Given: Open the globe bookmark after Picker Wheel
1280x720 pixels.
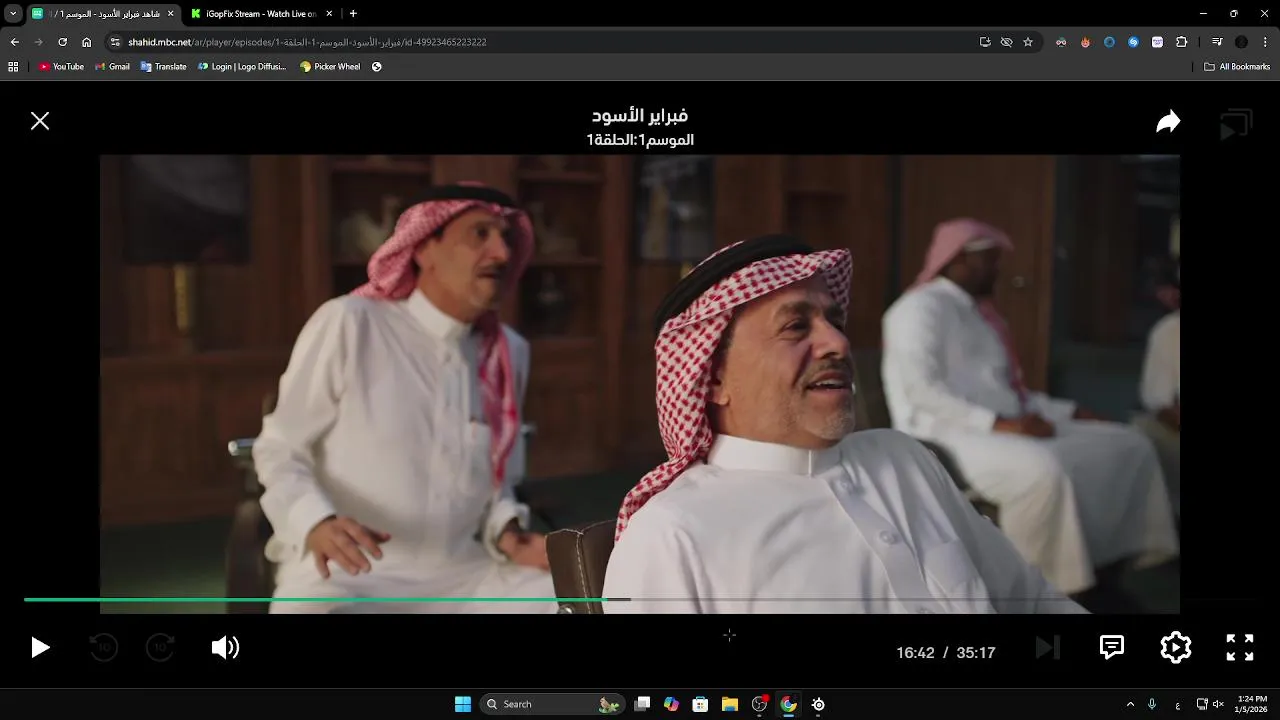Looking at the screenshot, I should pyautogui.click(x=377, y=67).
